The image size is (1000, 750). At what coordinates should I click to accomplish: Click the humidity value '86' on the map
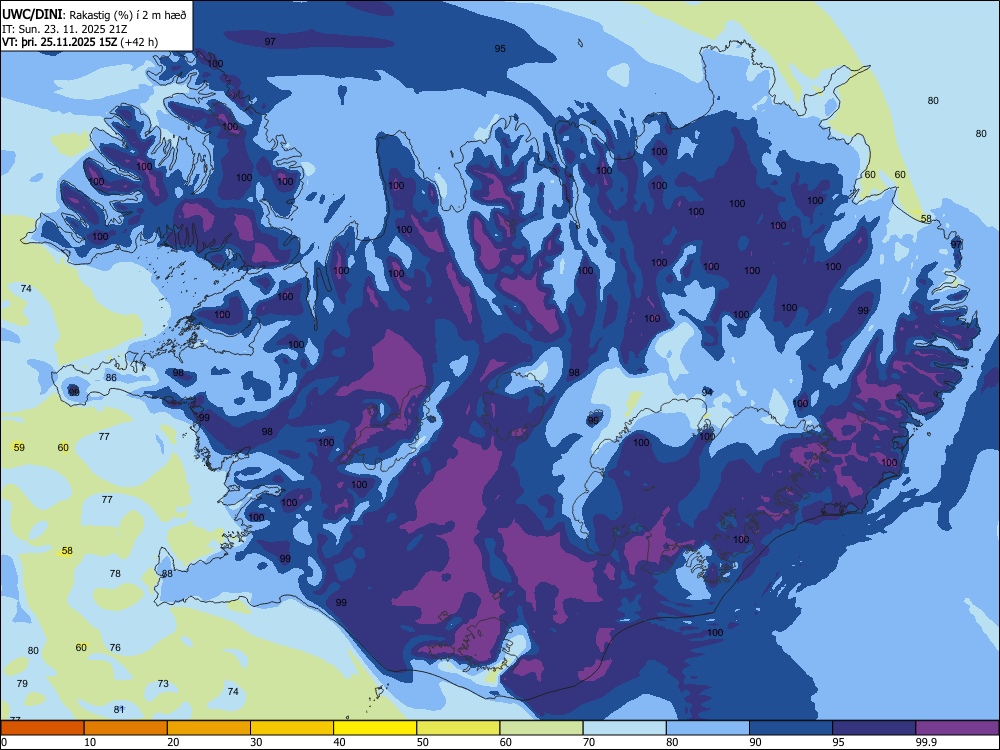pyautogui.click(x=111, y=378)
